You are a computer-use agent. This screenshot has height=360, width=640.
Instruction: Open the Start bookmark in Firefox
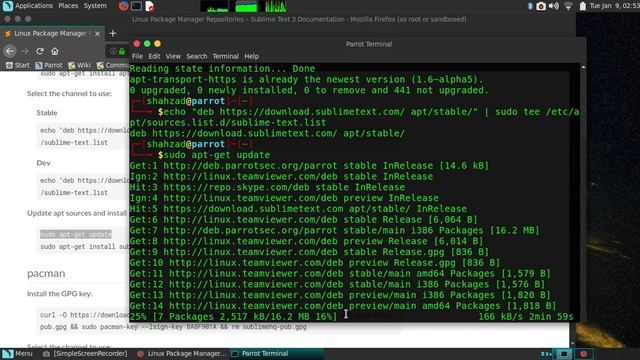point(18,65)
